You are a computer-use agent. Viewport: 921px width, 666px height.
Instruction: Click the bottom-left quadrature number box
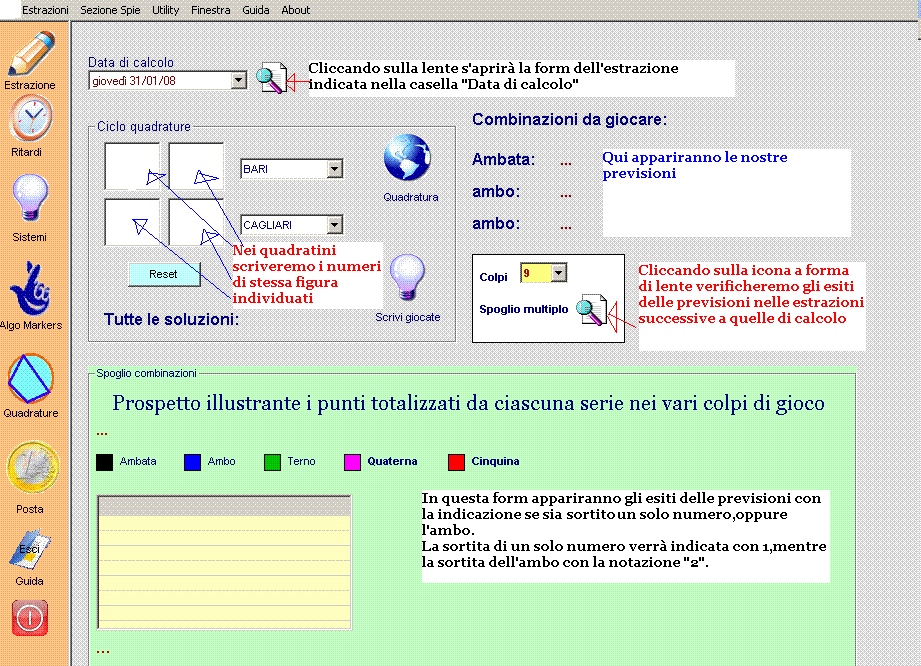[x=132, y=222]
